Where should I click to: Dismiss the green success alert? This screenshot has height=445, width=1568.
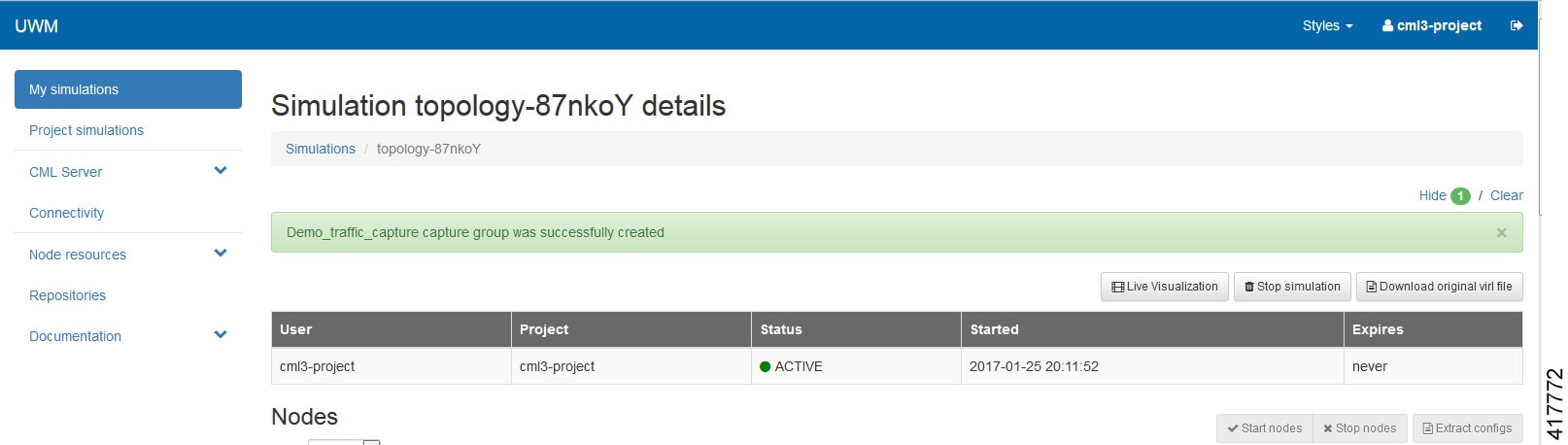tap(1501, 233)
